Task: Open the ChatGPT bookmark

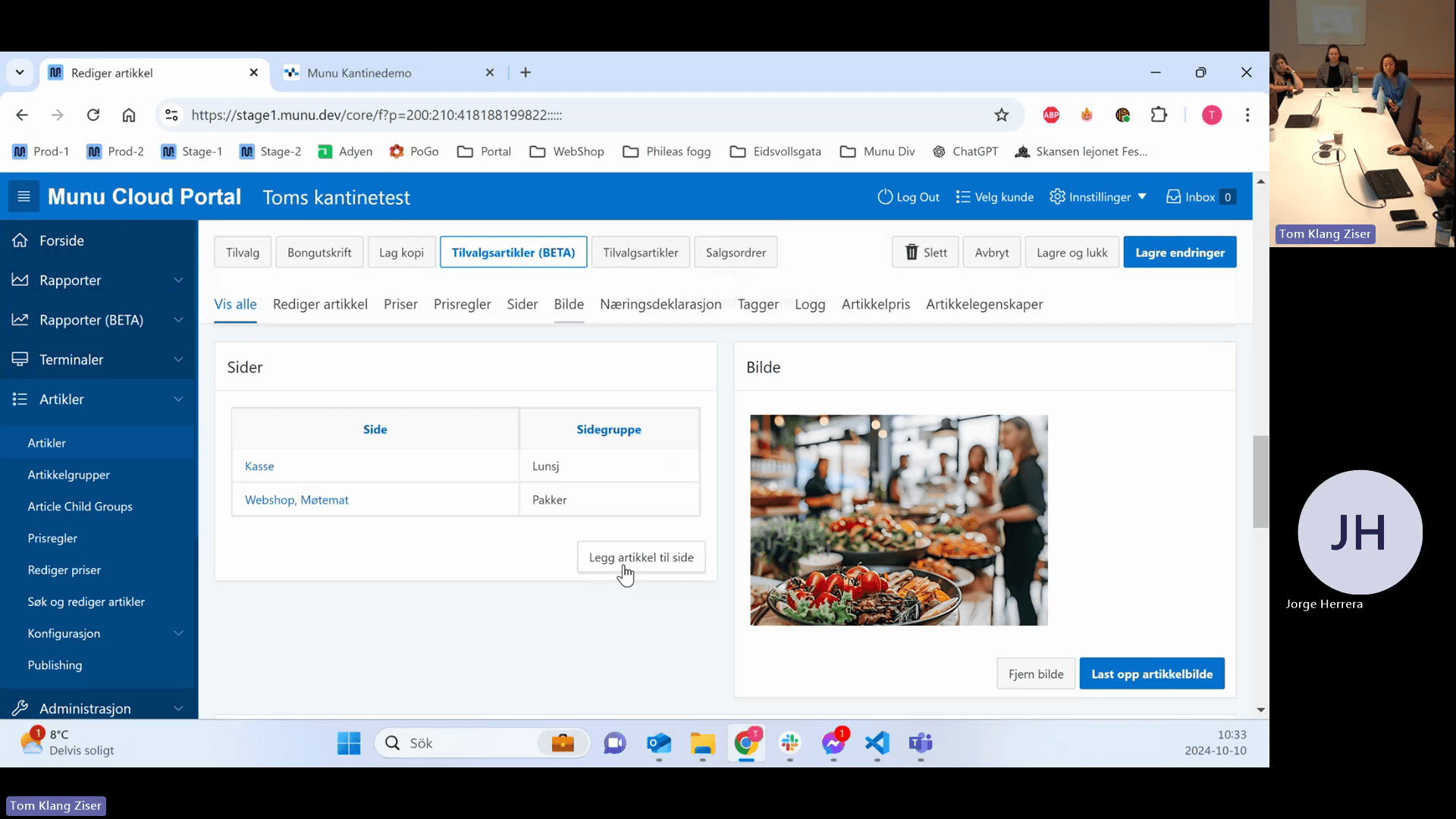Action: point(965,152)
